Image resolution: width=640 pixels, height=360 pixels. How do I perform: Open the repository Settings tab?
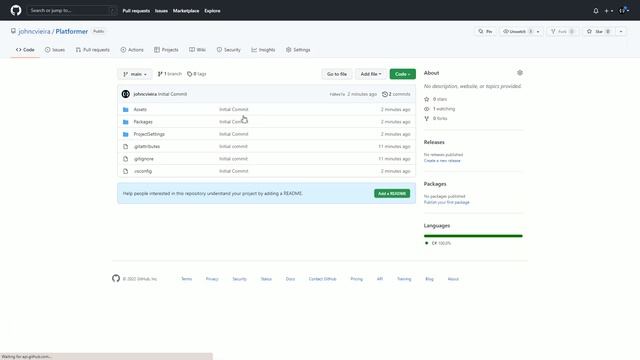[298, 50]
